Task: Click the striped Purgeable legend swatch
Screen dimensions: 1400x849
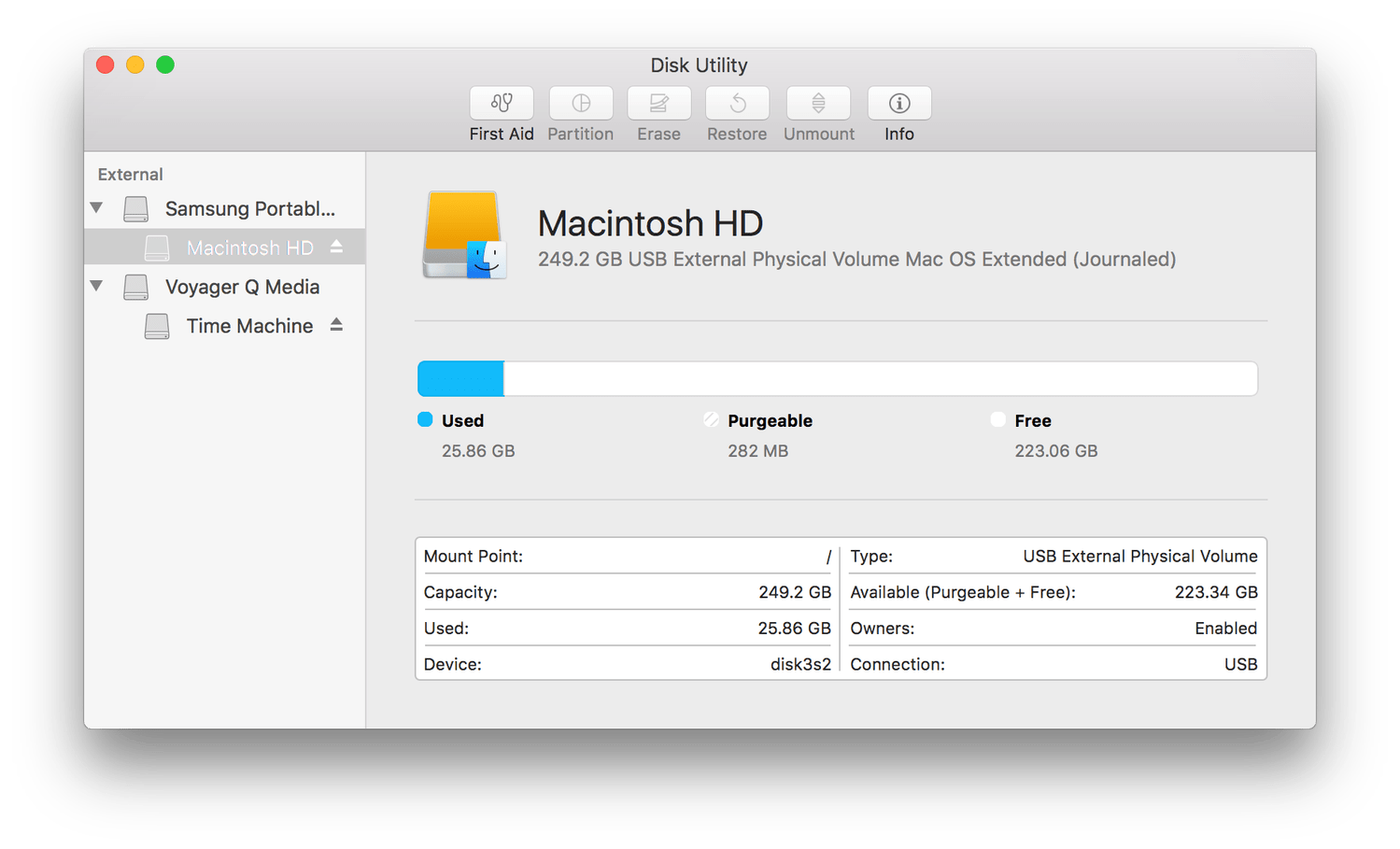Action: pos(712,420)
